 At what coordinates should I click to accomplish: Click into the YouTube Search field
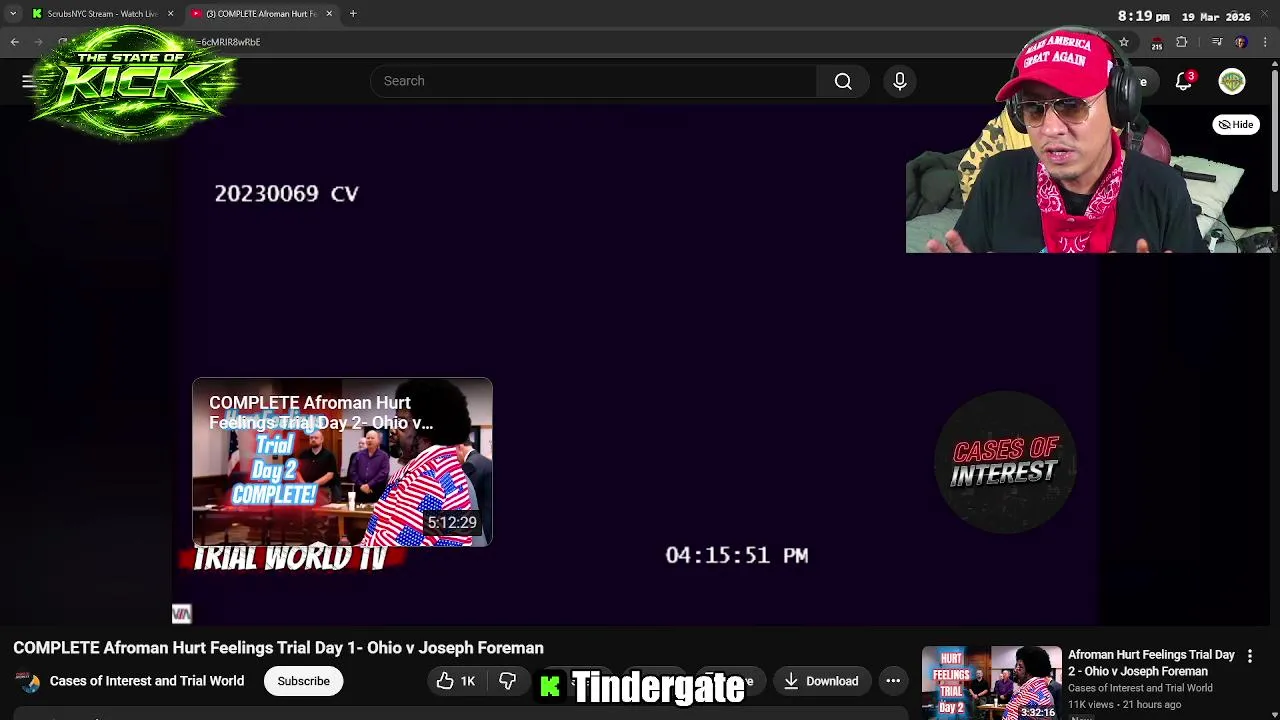click(x=593, y=81)
